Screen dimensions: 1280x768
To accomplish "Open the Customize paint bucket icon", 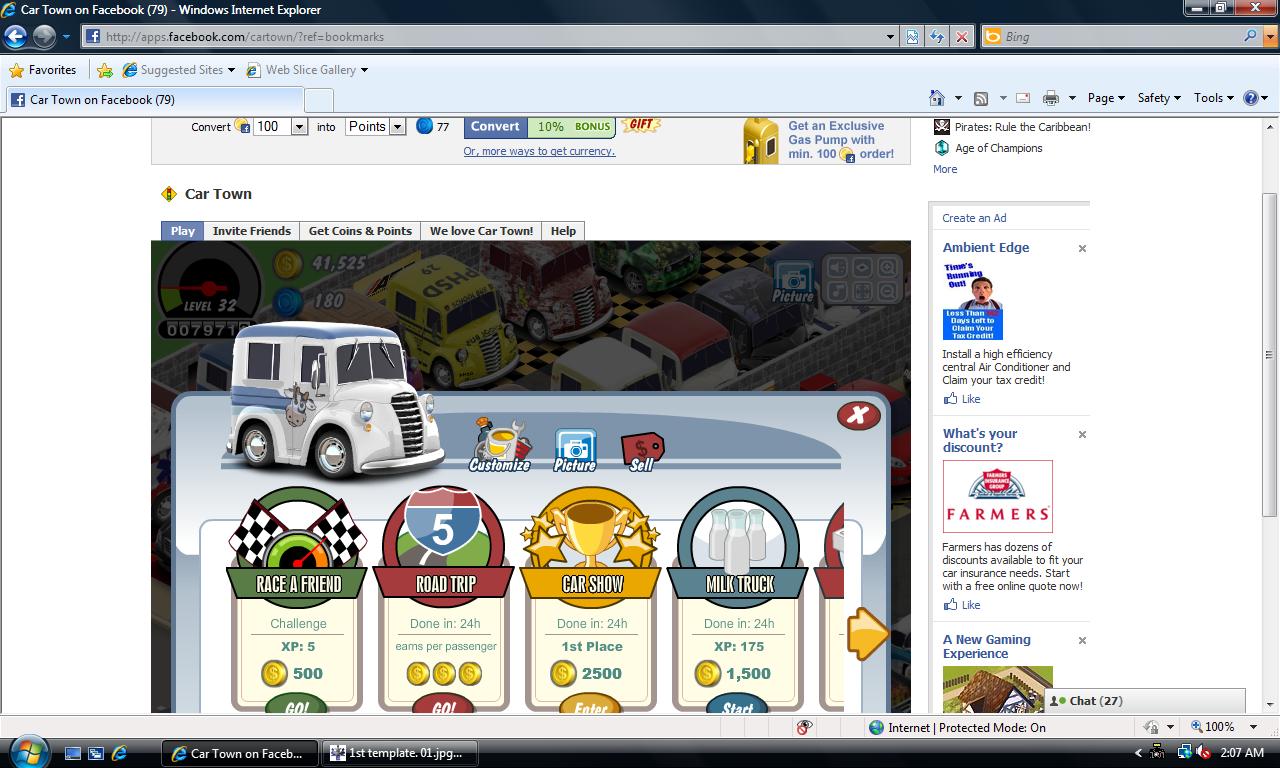I will (x=499, y=445).
